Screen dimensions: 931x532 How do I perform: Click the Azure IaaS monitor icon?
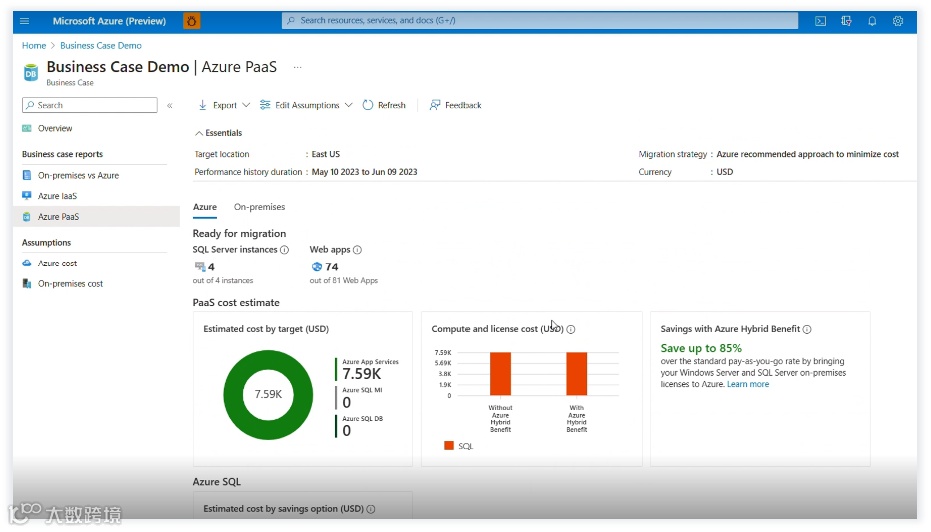coord(27,195)
